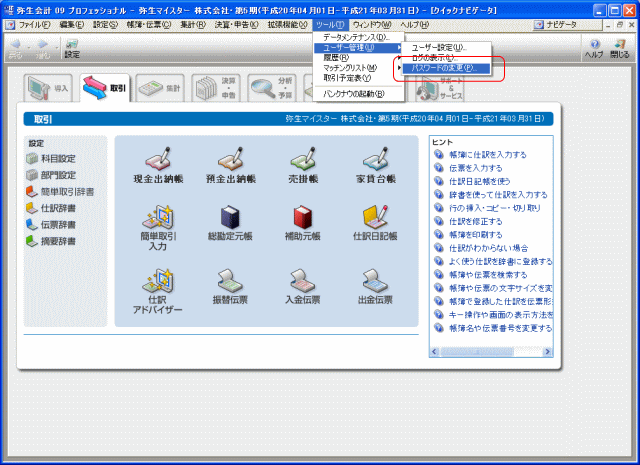Open the 編集 menu
640x465 pixels.
[71, 25]
